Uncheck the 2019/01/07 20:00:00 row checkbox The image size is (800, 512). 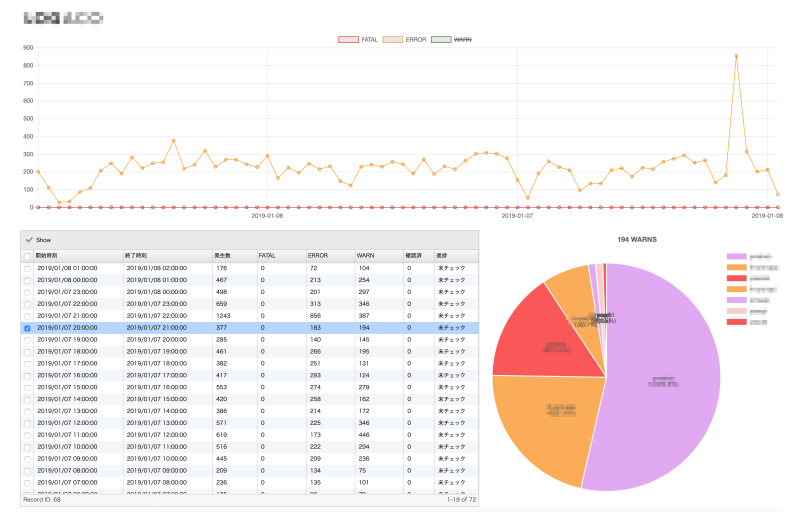pyautogui.click(x=27, y=327)
